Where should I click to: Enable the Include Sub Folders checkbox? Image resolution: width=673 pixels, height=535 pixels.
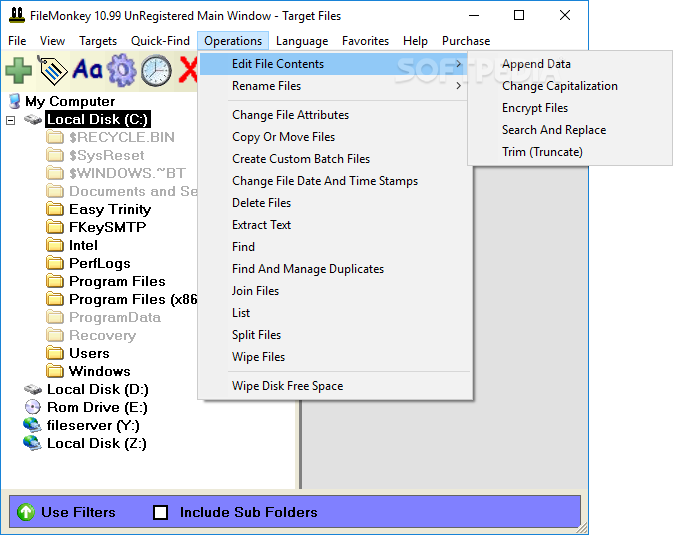click(x=161, y=512)
